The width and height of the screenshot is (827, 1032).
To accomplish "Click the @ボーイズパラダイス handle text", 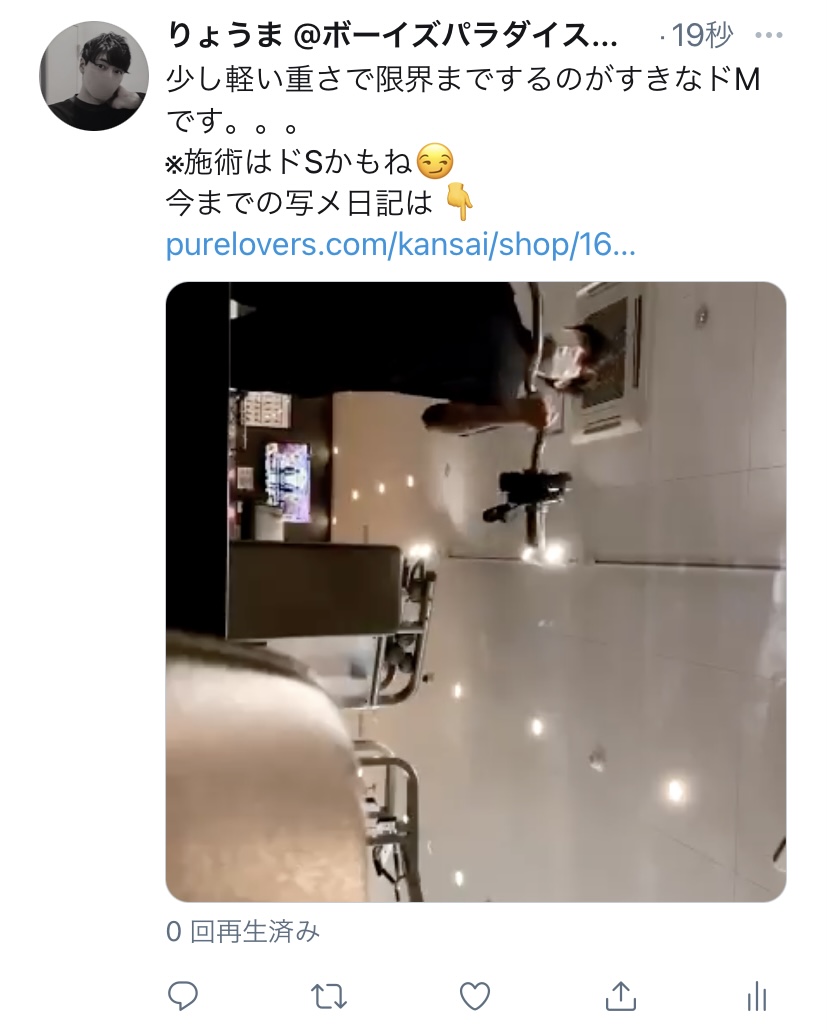I will 455,36.
